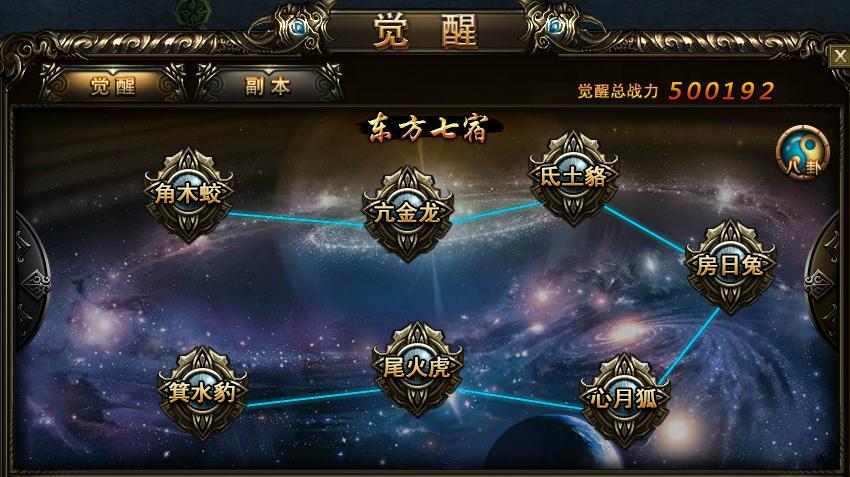Close the 觉醒 panel with X
Screen dimensions: 850x477
click(x=840, y=56)
